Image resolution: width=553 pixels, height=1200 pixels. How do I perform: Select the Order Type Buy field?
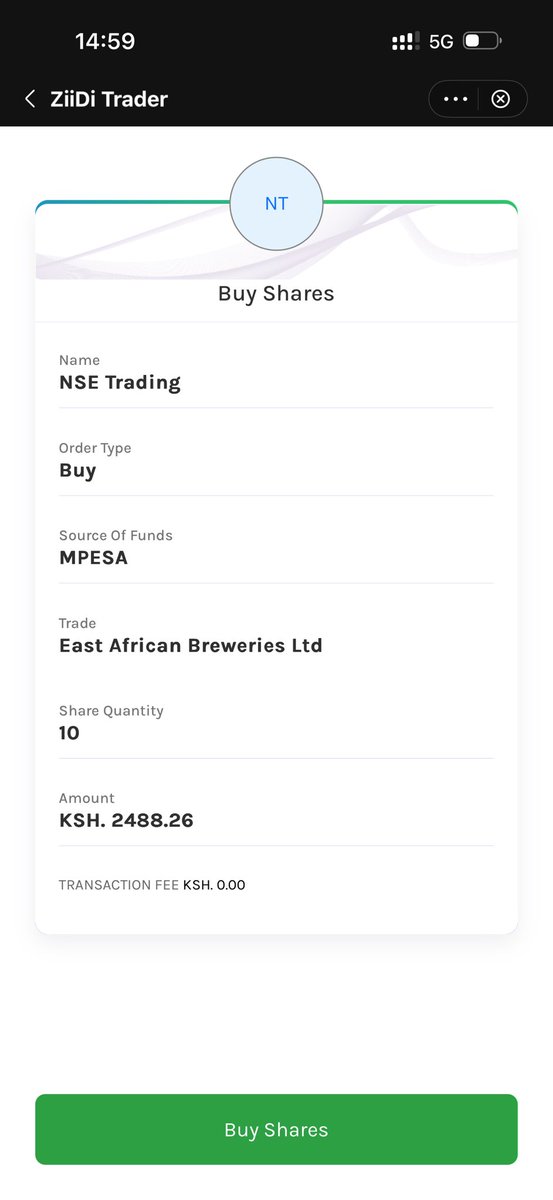click(276, 460)
